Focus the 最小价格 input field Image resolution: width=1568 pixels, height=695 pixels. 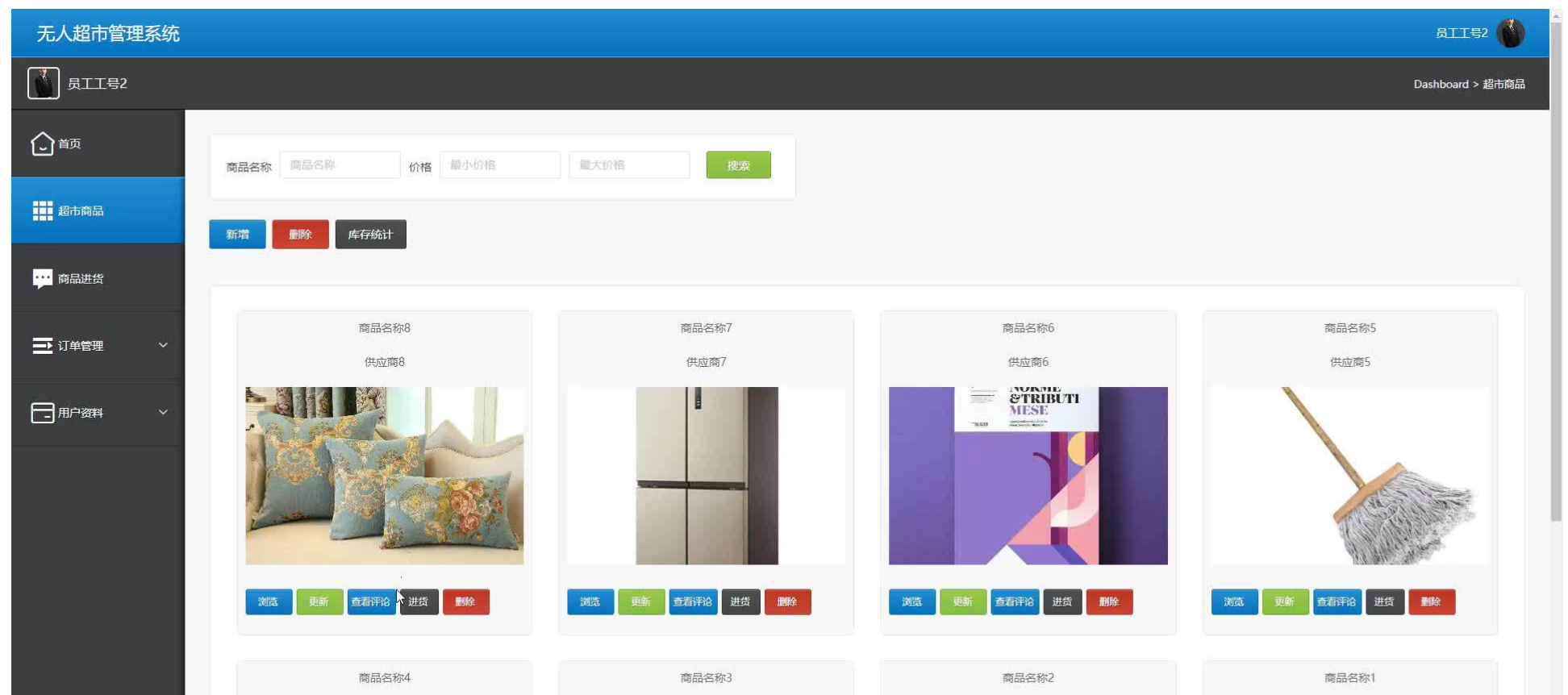[500, 164]
